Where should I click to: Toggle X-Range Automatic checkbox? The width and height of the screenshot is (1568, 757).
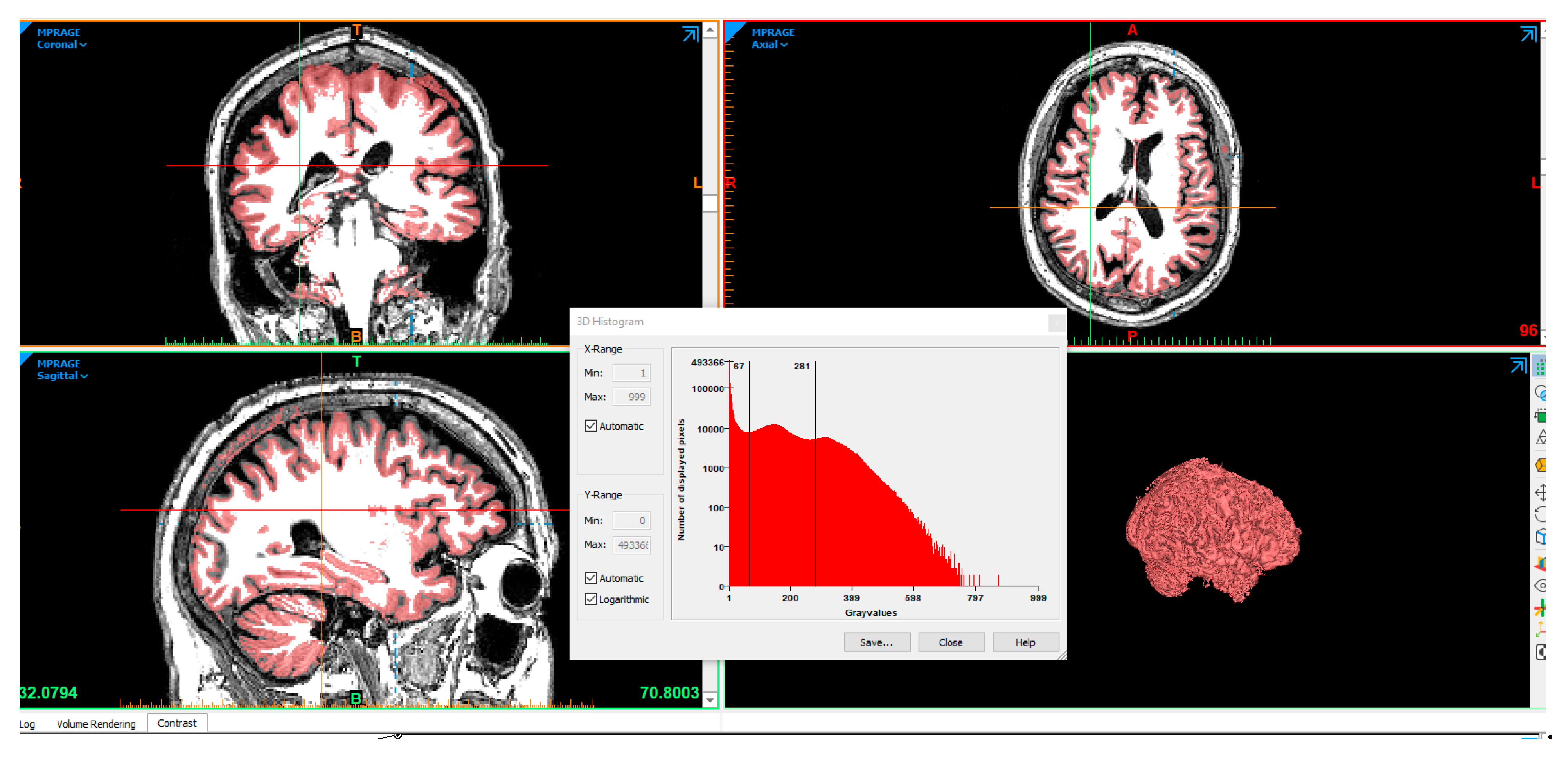590,426
